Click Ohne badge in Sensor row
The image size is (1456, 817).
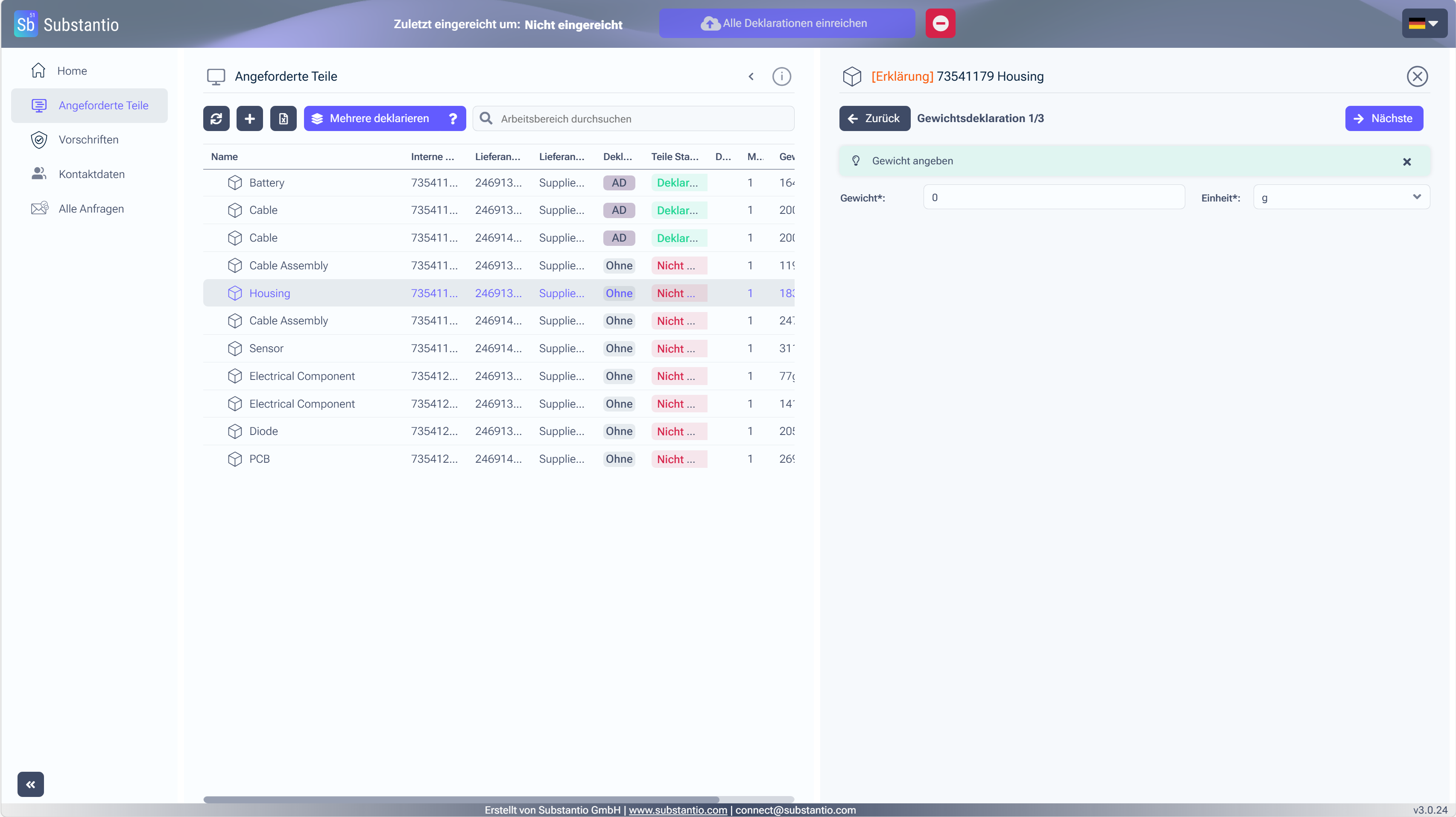[619, 349]
